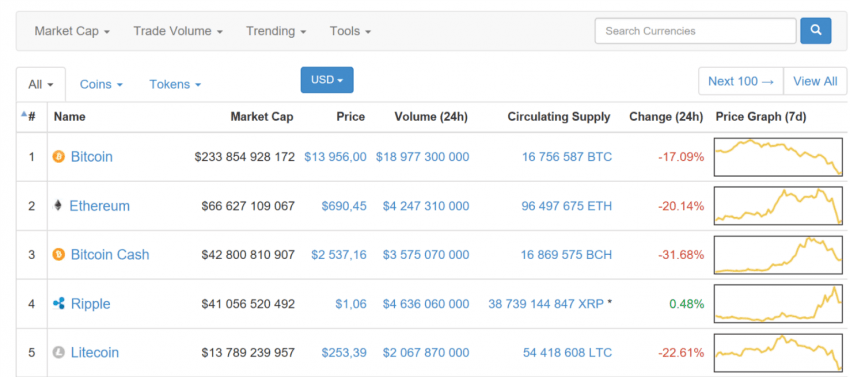Open the Market Cap dropdown menu

point(72,31)
